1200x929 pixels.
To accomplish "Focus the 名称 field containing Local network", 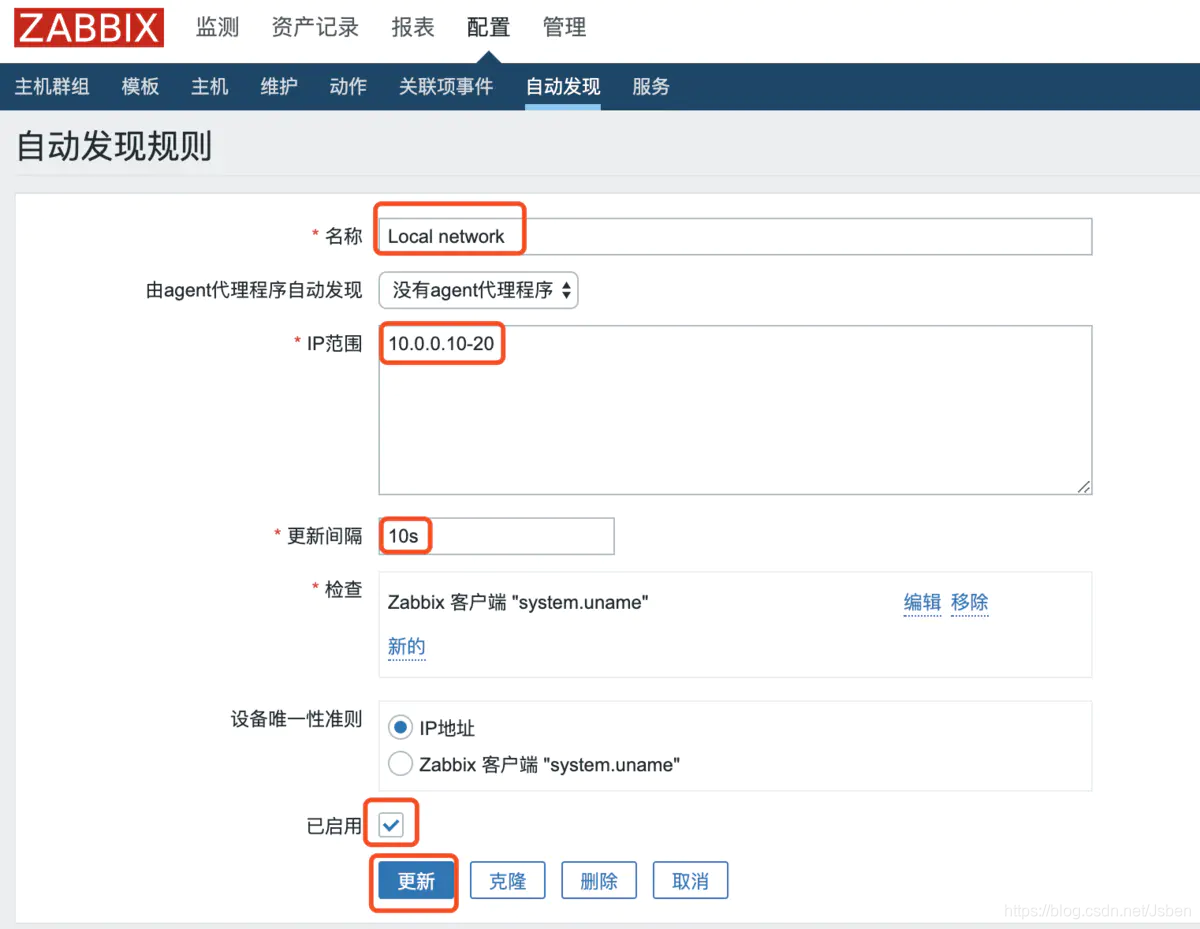I will [x=735, y=237].
